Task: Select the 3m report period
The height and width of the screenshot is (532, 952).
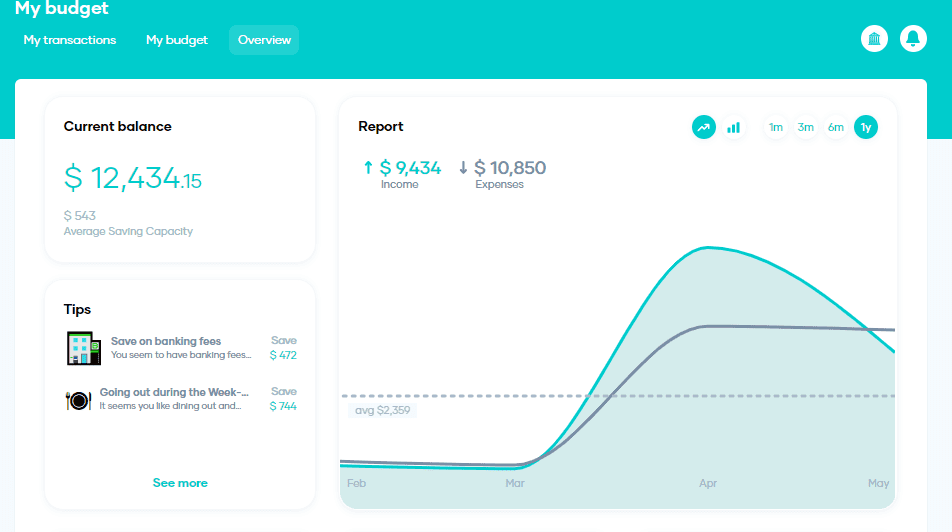Action: (x=806, y=128)
